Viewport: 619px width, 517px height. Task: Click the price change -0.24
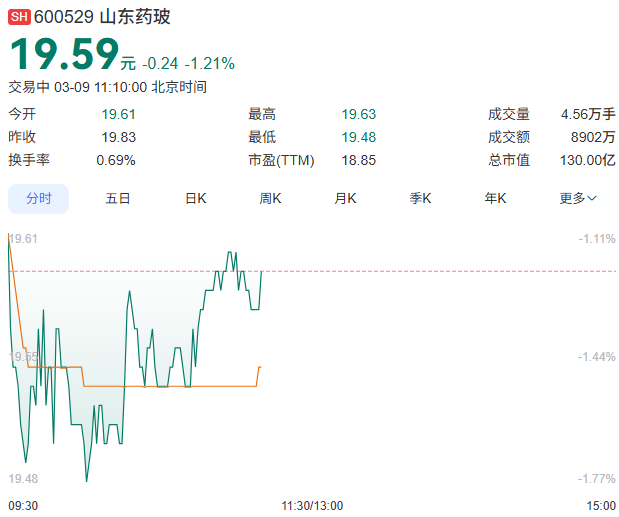tap(160, 64)
